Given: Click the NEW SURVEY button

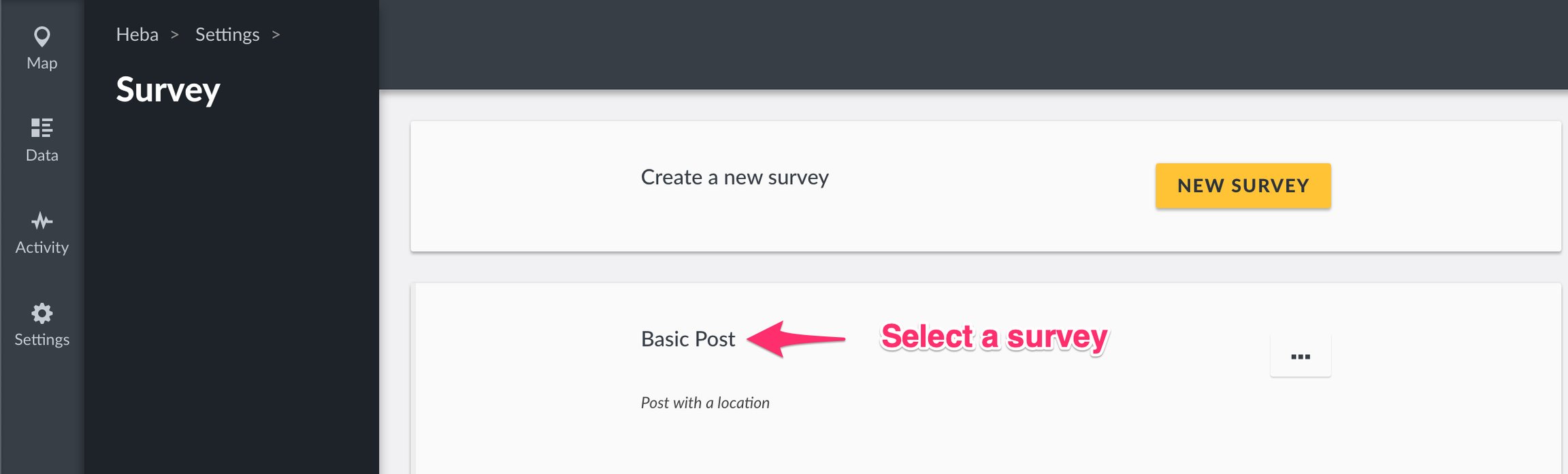Looking at the screenshot, I should [x=1243, y=185].
